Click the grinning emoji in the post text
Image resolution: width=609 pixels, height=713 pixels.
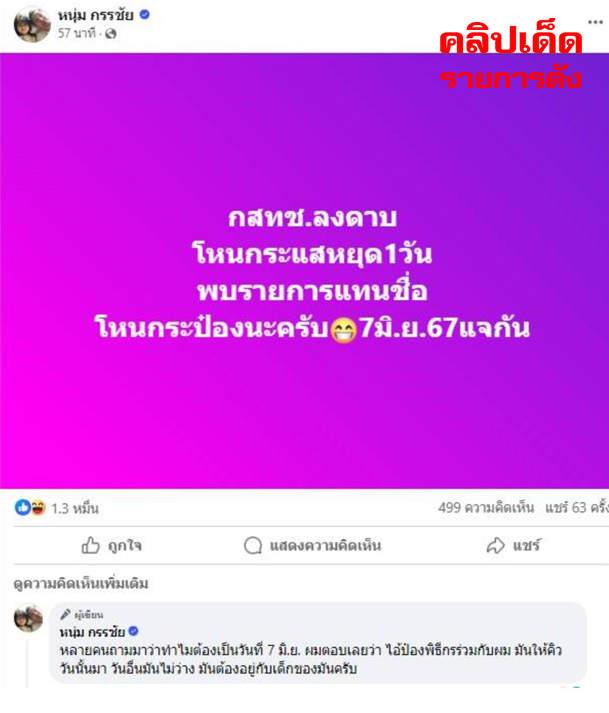pyautogui.click(x=343, y=330)
